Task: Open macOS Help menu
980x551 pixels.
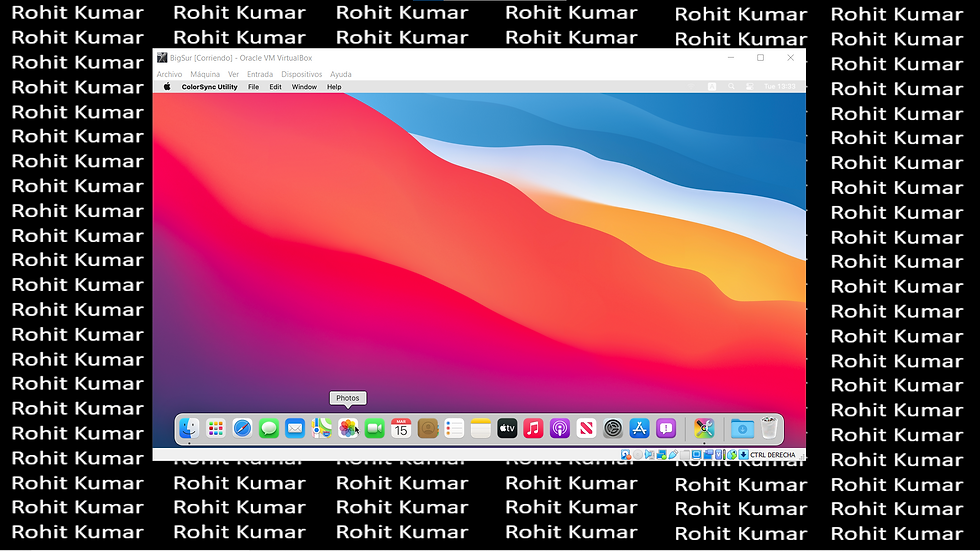Action: click(x=334, y=87)
